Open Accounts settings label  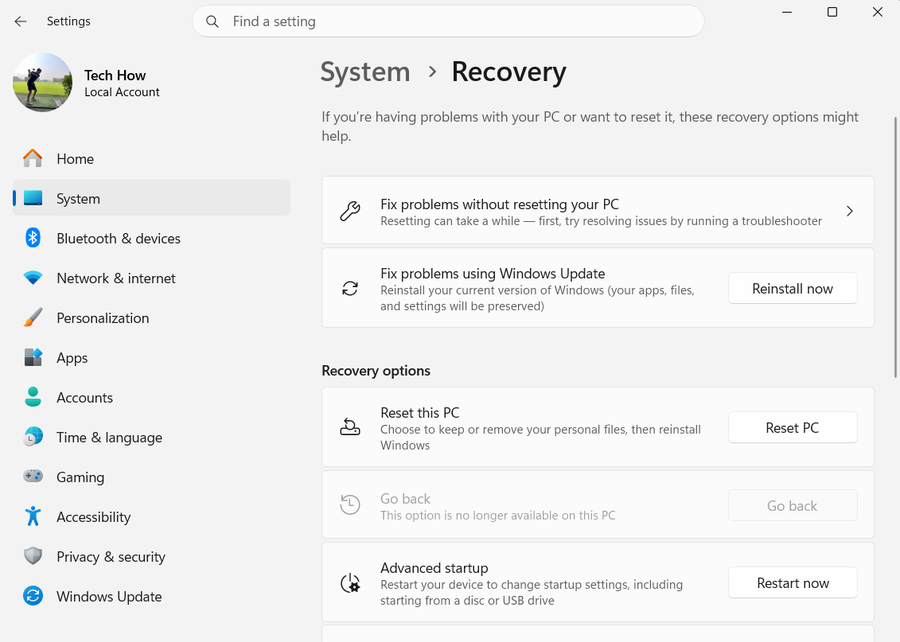pyautogui.click(x=85, y=398)
